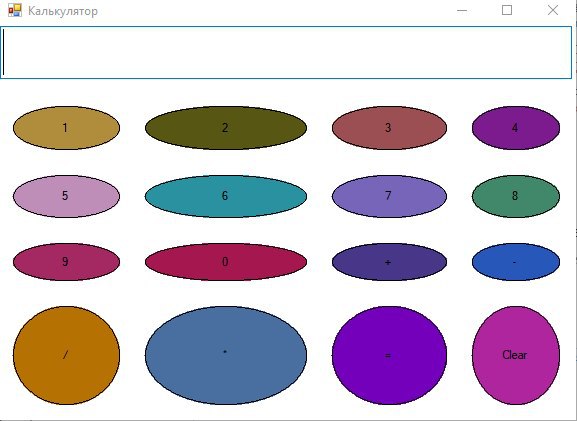577x421 pixels.
Task: Select the magenta oval button labeled 9
Action: coord(66,262)
